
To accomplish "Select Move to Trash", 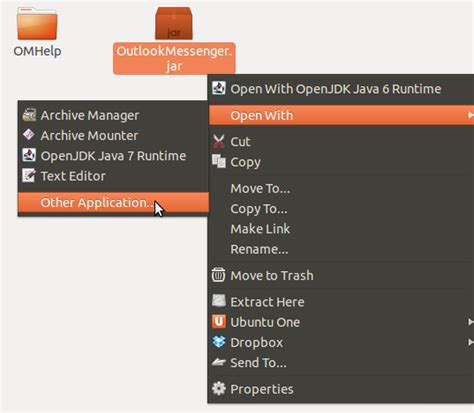I will coord(342,275).
